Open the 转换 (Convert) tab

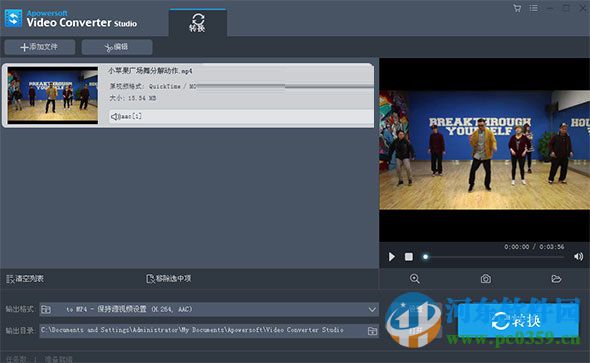(198, 23)
